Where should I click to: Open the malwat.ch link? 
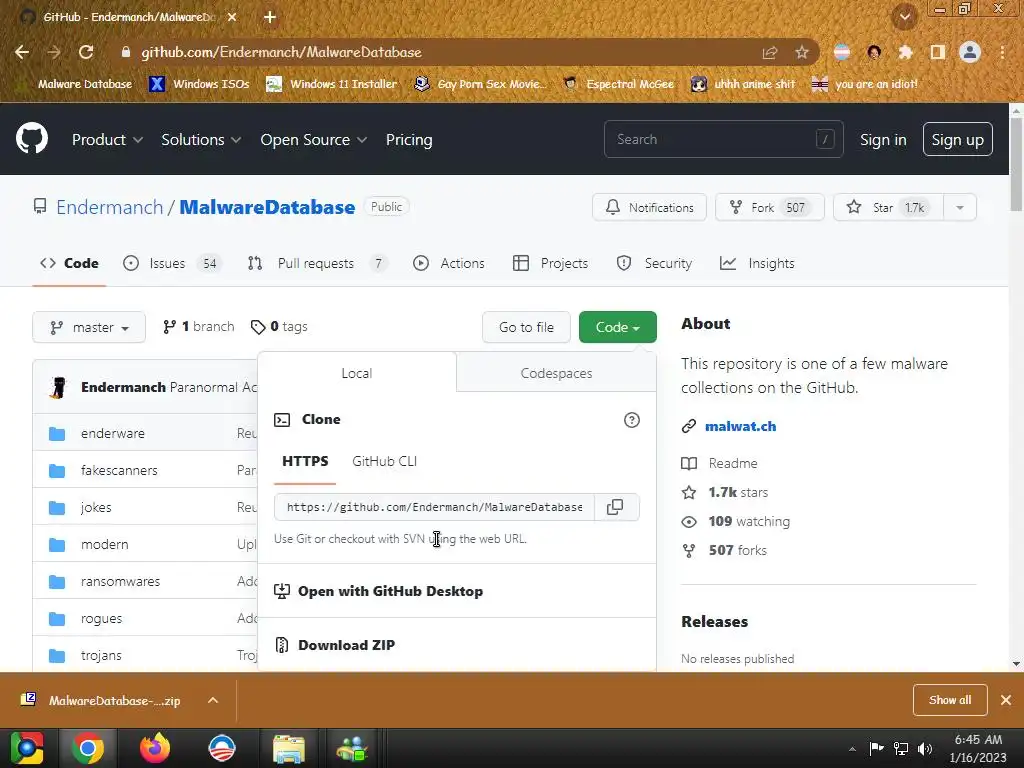pos(741,426)
